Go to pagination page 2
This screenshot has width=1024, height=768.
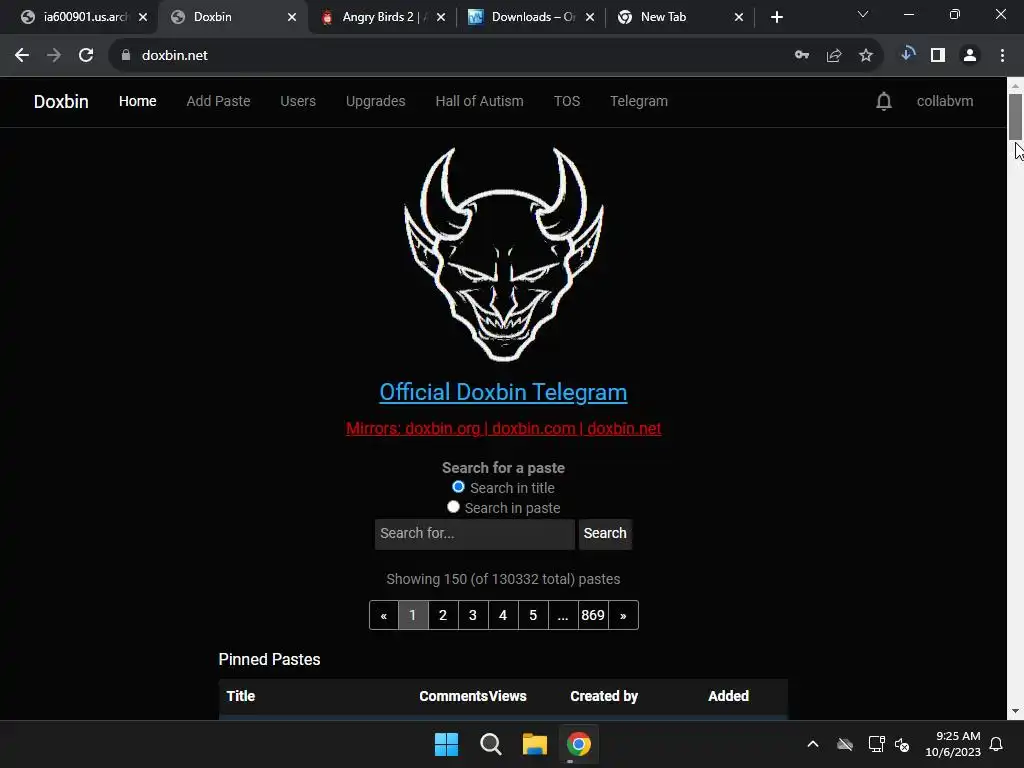[443, 615]
